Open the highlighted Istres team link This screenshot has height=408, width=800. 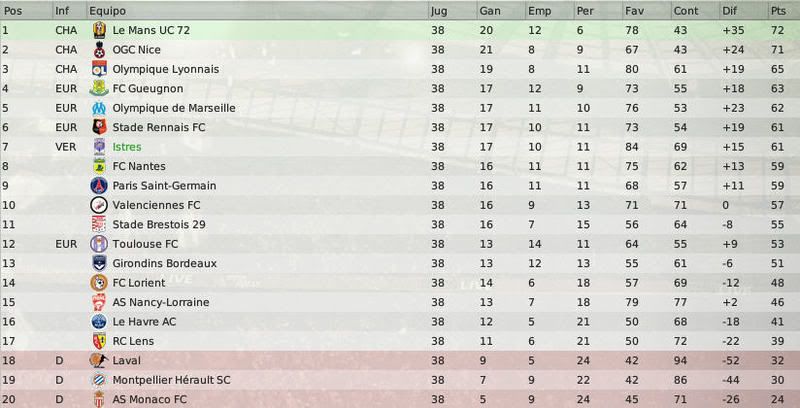point(127,147)
